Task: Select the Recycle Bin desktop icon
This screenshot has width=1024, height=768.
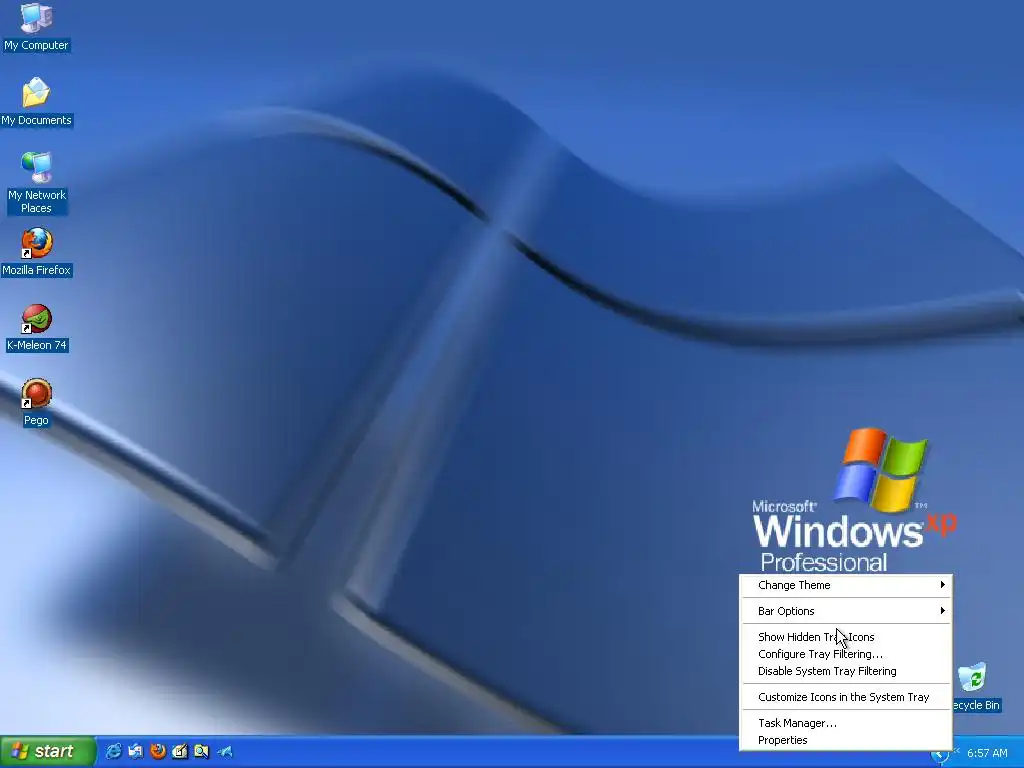Action: pyautogui.click(x=976, y=686)
